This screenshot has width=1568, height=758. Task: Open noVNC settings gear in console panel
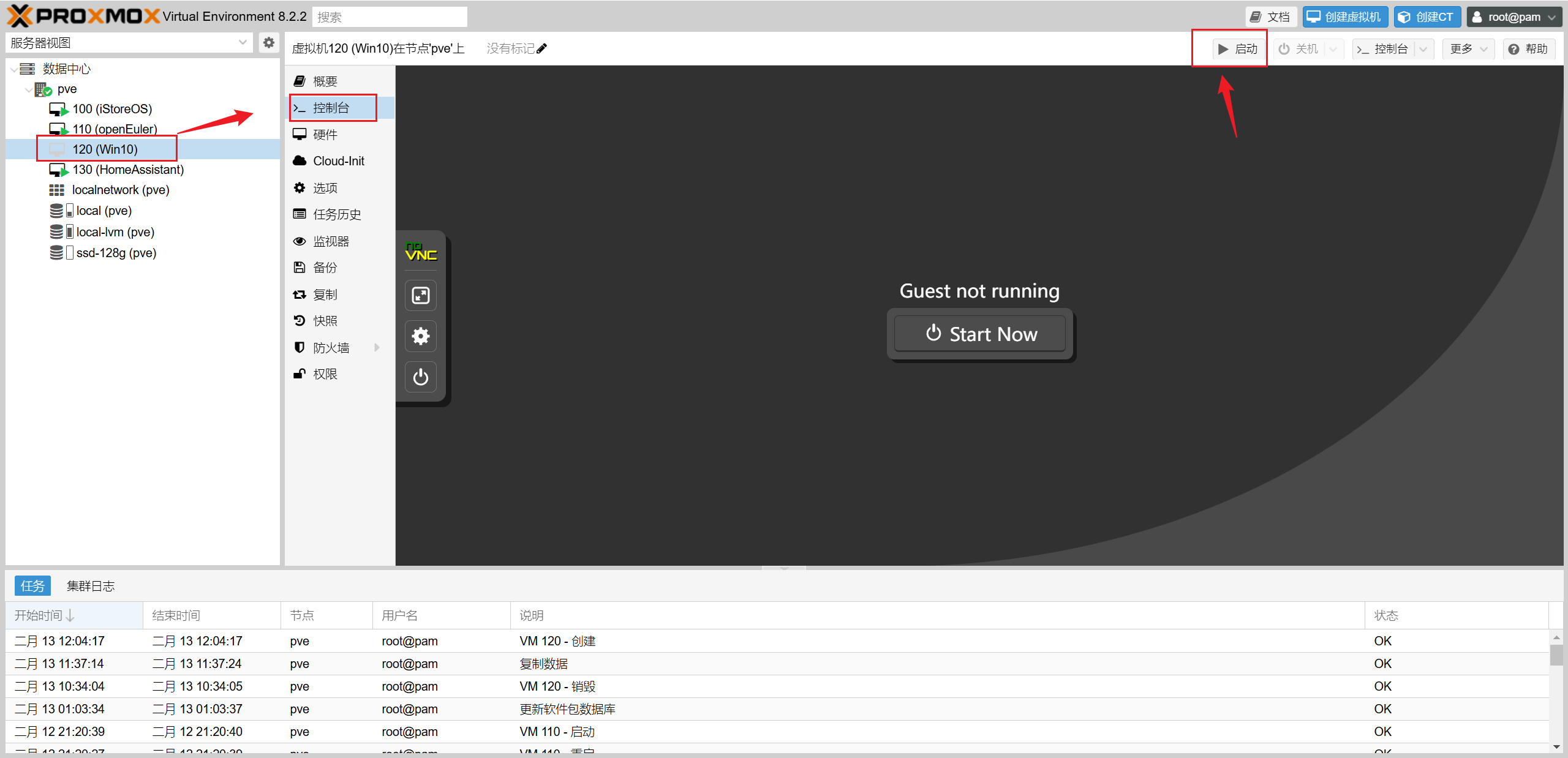pyautogui.click(x=421, y=336)
